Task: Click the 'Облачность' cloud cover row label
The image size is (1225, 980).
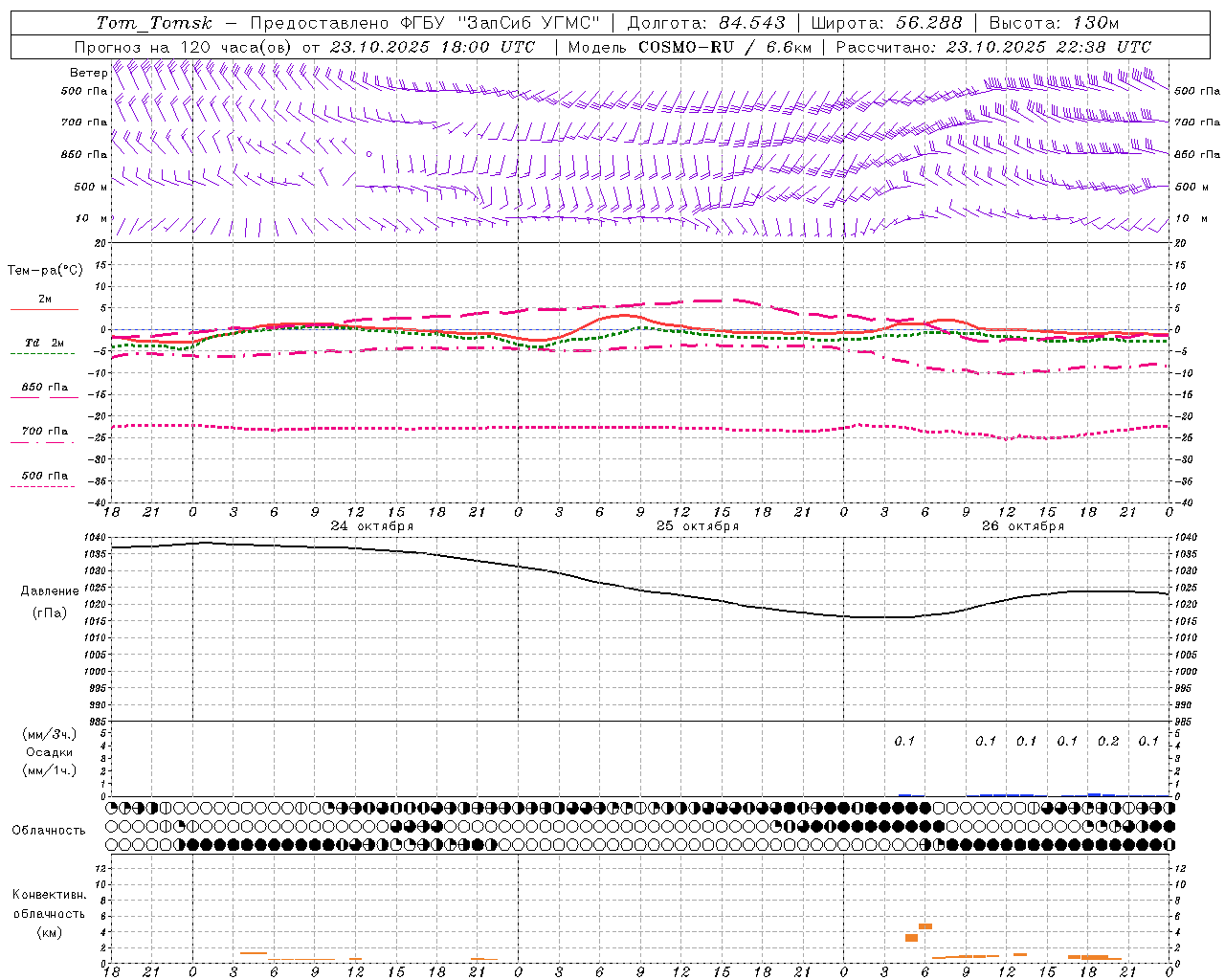Action: [49, 831]
